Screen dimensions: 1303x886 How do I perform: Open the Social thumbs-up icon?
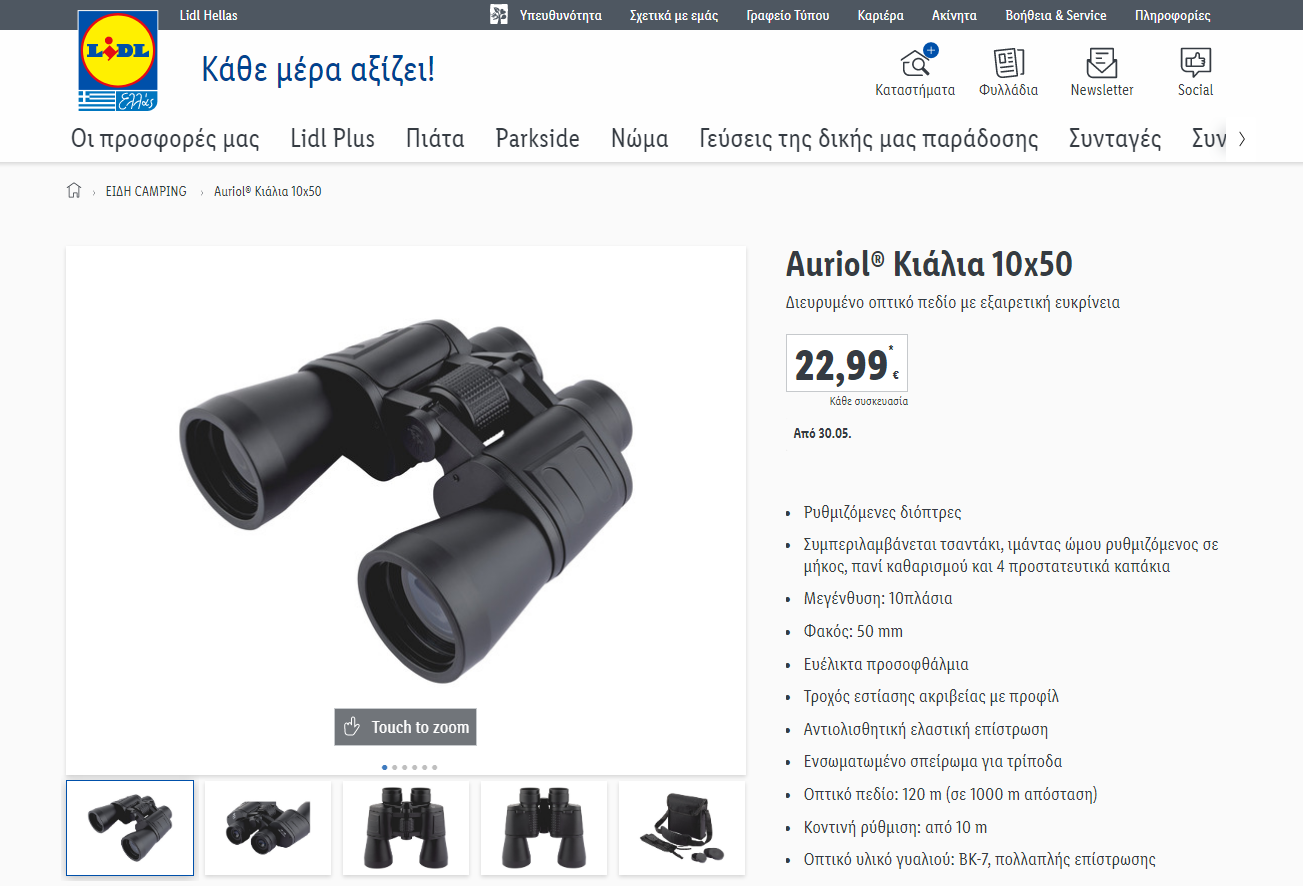1195,63
